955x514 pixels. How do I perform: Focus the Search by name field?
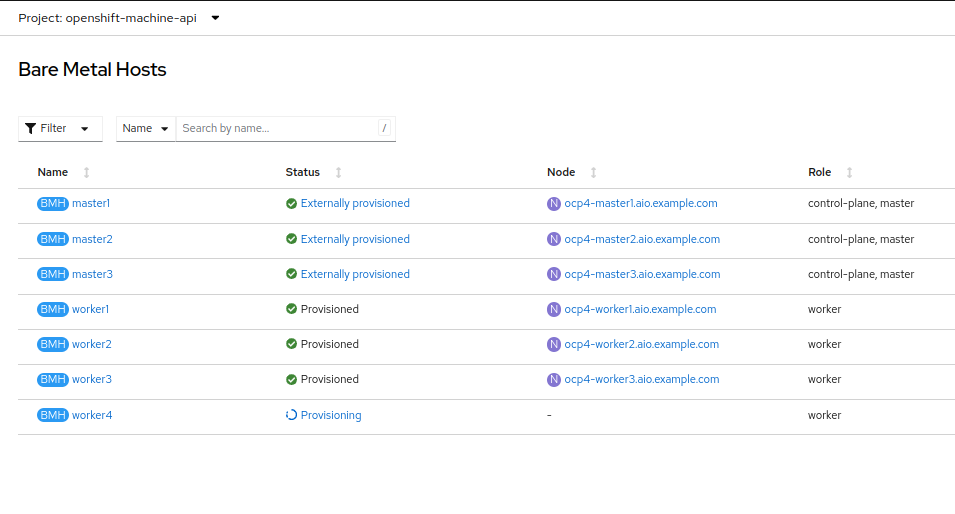click(x=277, y=129)
